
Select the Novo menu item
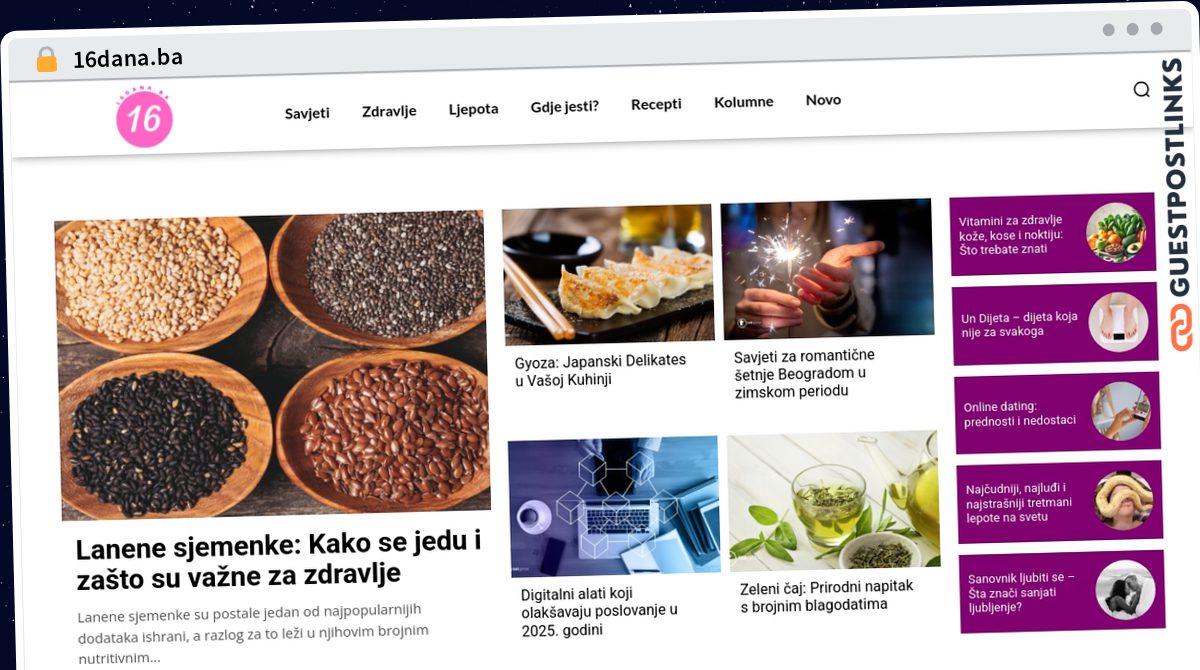(823, 100)
